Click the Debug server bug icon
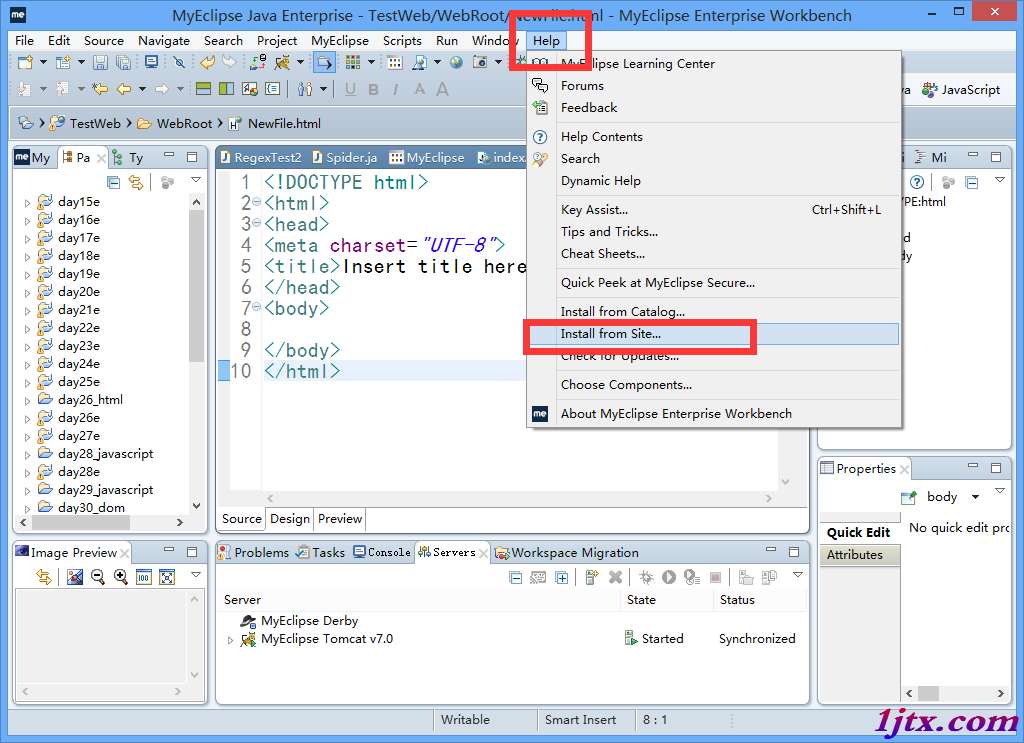 (647, 577)
